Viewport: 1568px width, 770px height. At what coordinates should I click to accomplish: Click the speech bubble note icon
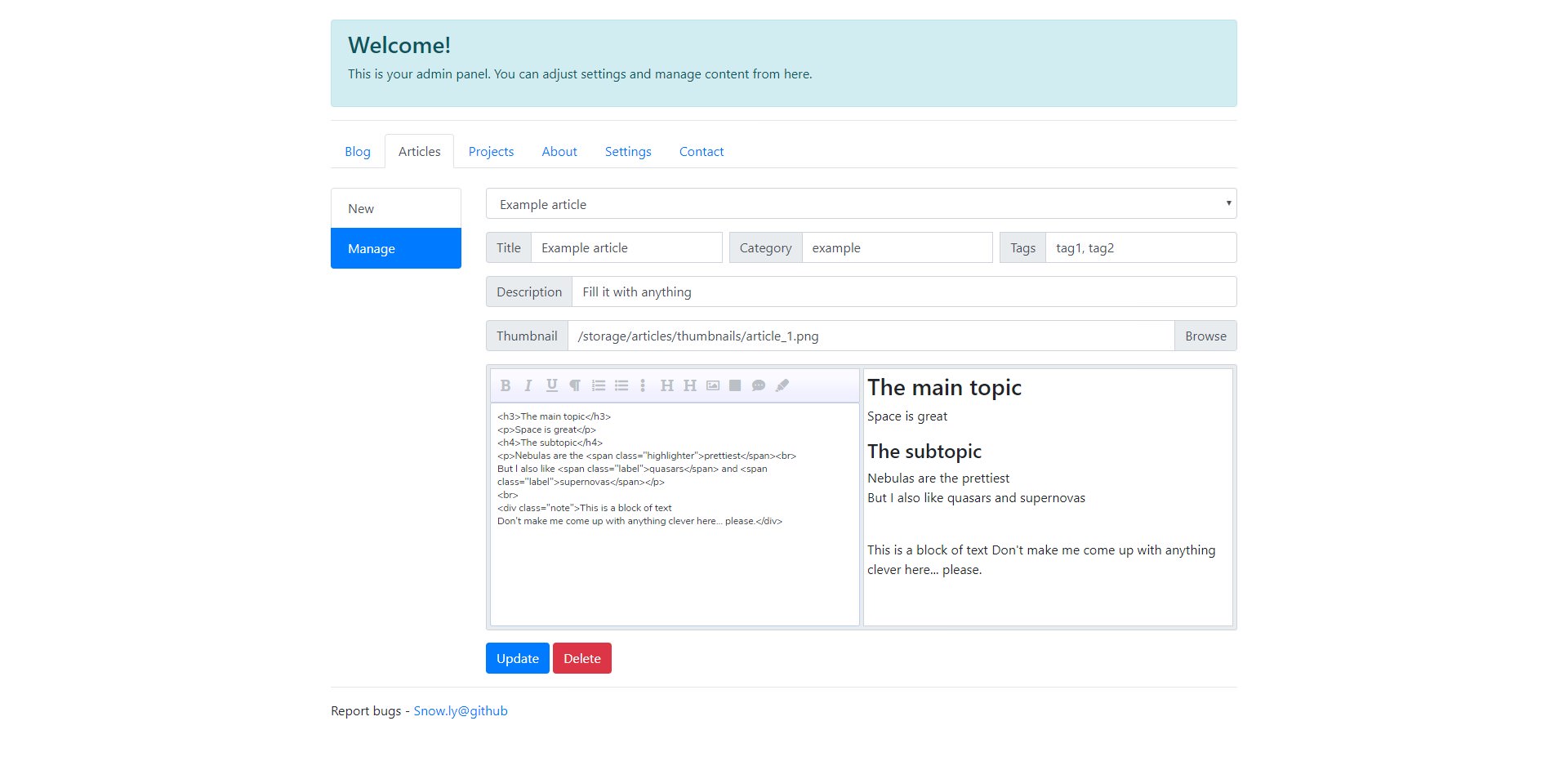(759, 385)
